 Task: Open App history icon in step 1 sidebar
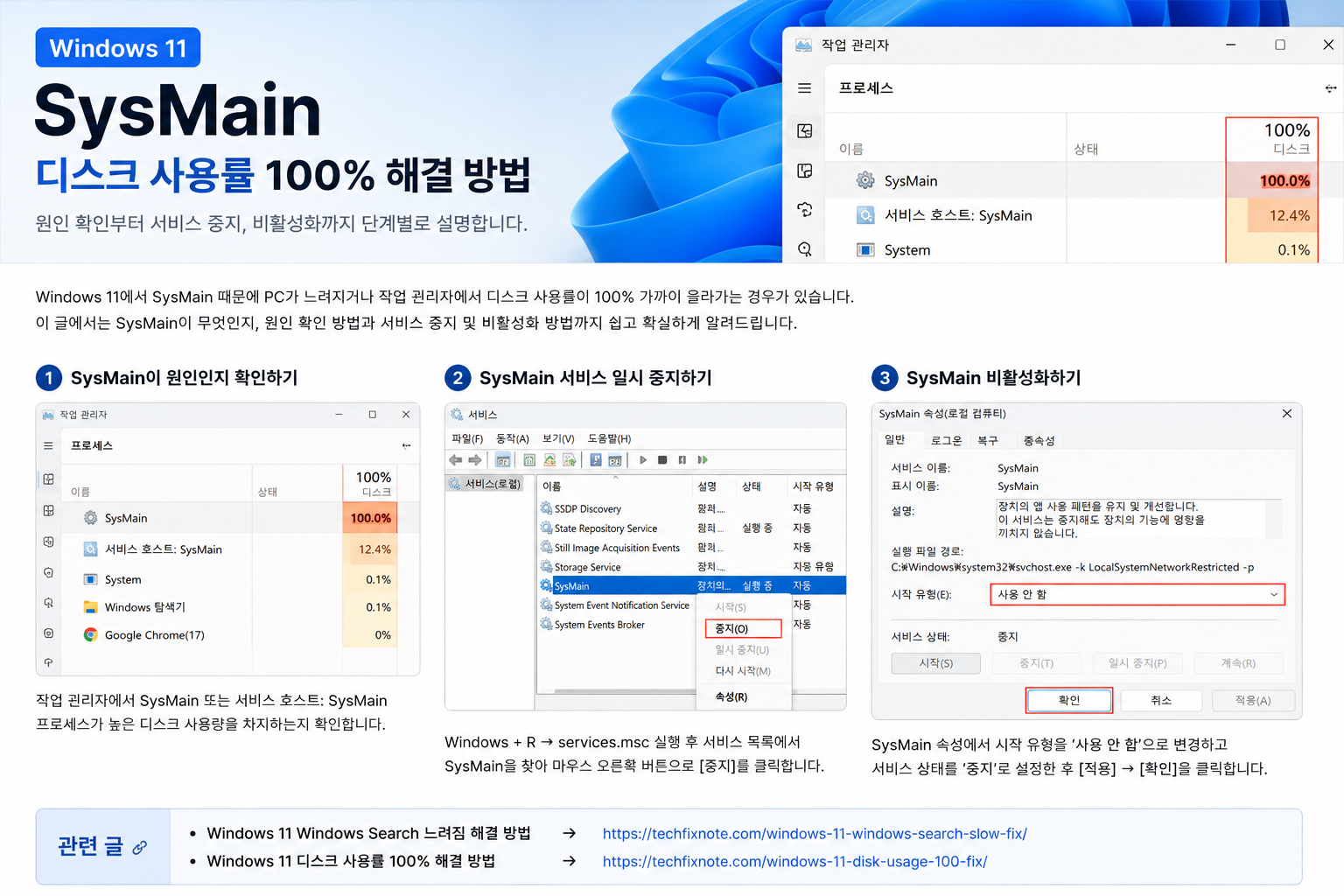[48, 542]
